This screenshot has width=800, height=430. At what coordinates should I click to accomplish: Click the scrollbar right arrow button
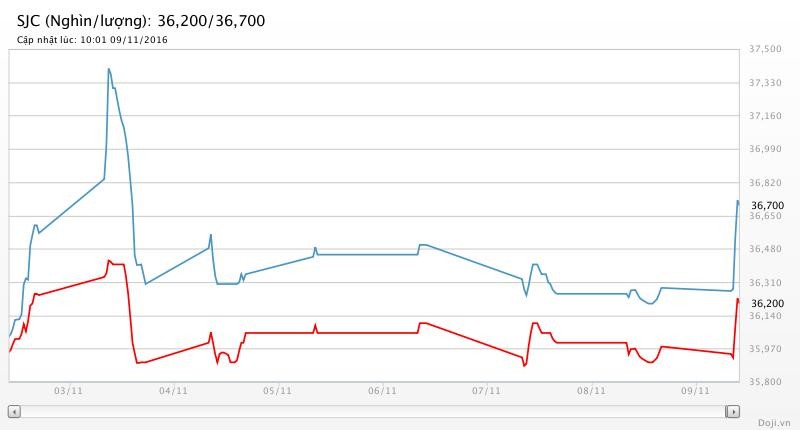click(x=733, y=411)
